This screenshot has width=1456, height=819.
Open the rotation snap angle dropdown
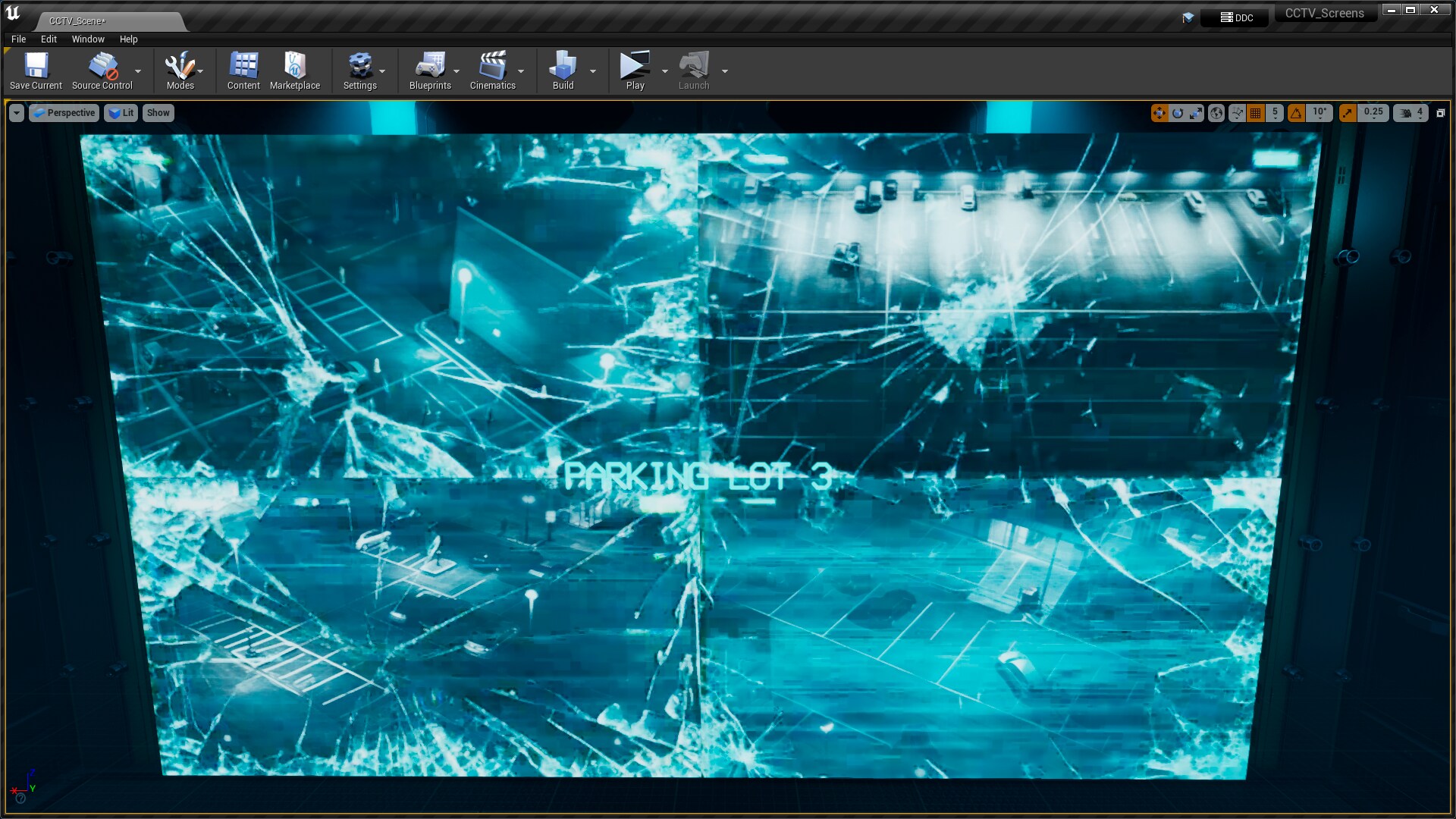(1319, 113)
